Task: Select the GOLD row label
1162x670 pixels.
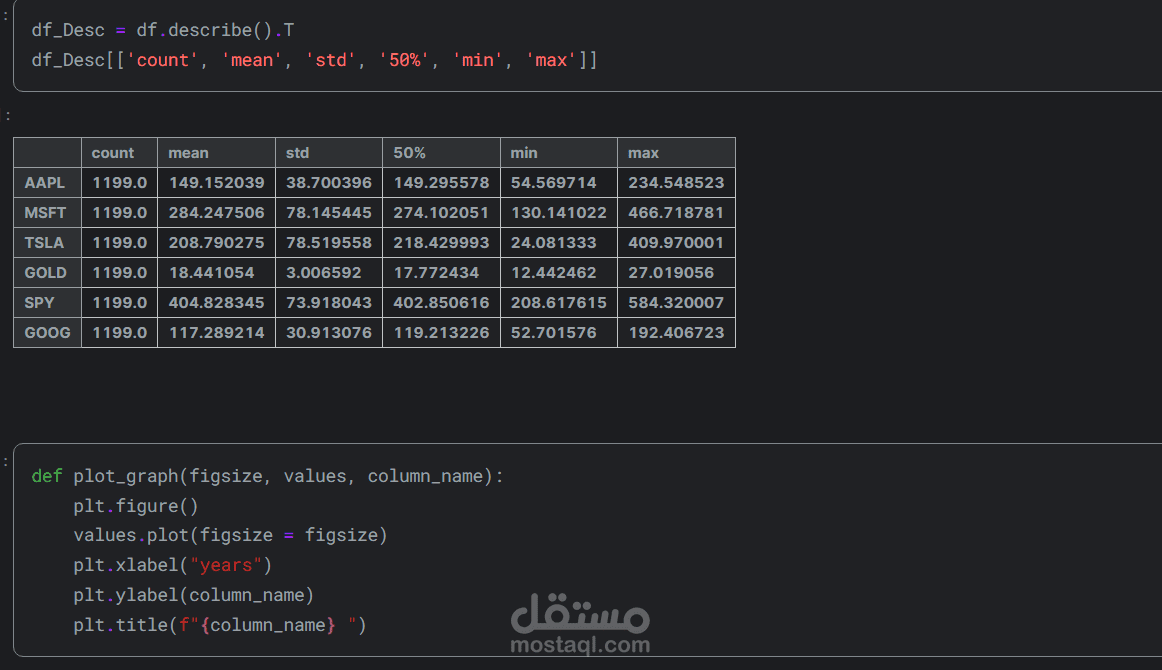Action: [46, 273]
